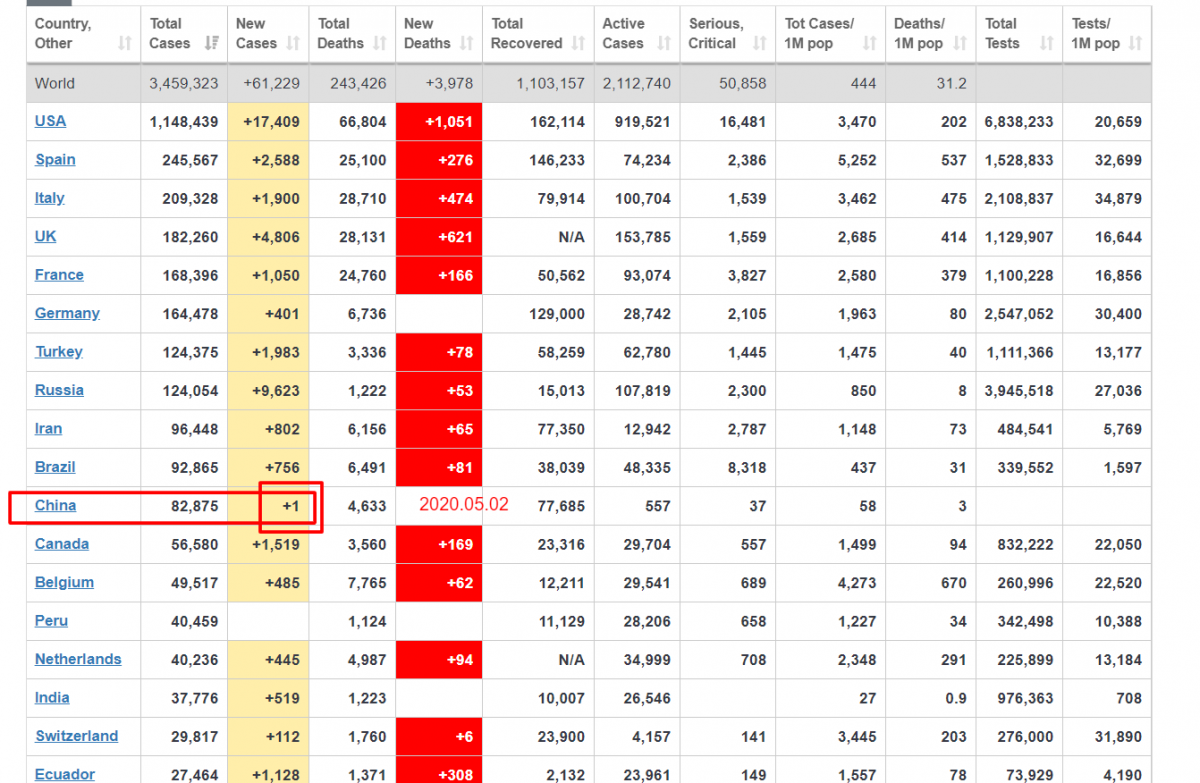This screenshot has height=783, width=1200.
Task: Click the China link in table
Action: click(55, 505)
